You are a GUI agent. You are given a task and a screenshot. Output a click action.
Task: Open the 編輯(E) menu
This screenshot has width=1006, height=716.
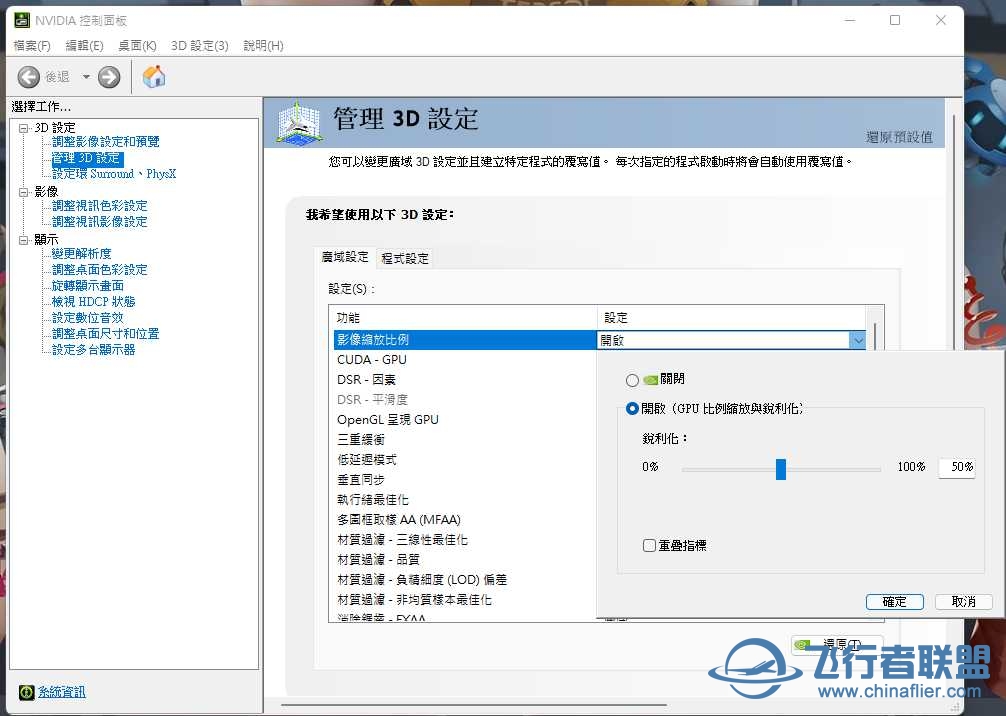[x=84, y=46]
